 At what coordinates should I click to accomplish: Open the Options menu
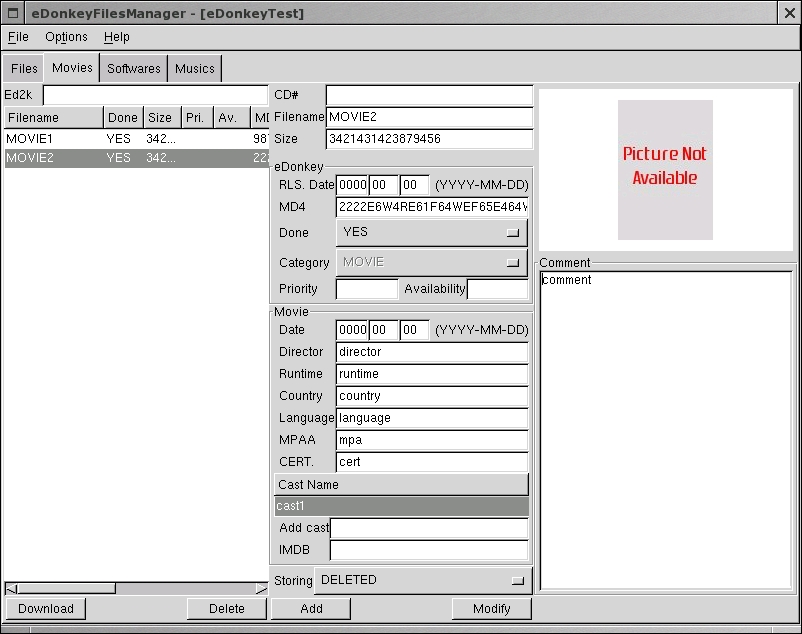66,37
